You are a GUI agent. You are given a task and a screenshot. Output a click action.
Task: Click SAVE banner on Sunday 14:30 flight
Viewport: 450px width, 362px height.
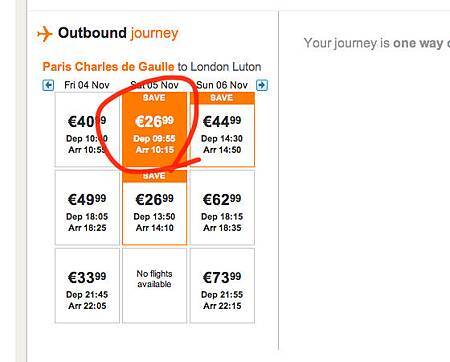click(222, 98)
